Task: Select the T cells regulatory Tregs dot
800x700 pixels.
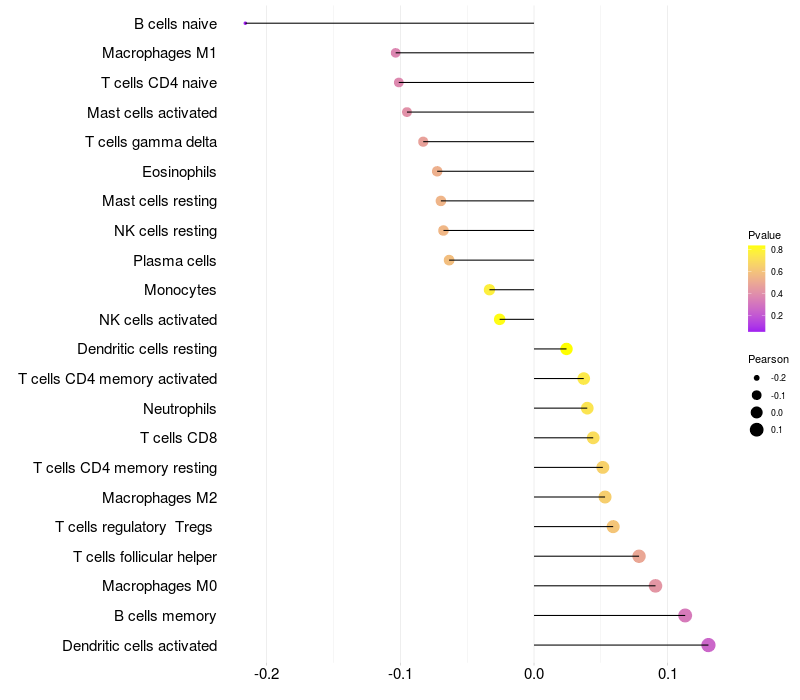Action: [613, 527]
